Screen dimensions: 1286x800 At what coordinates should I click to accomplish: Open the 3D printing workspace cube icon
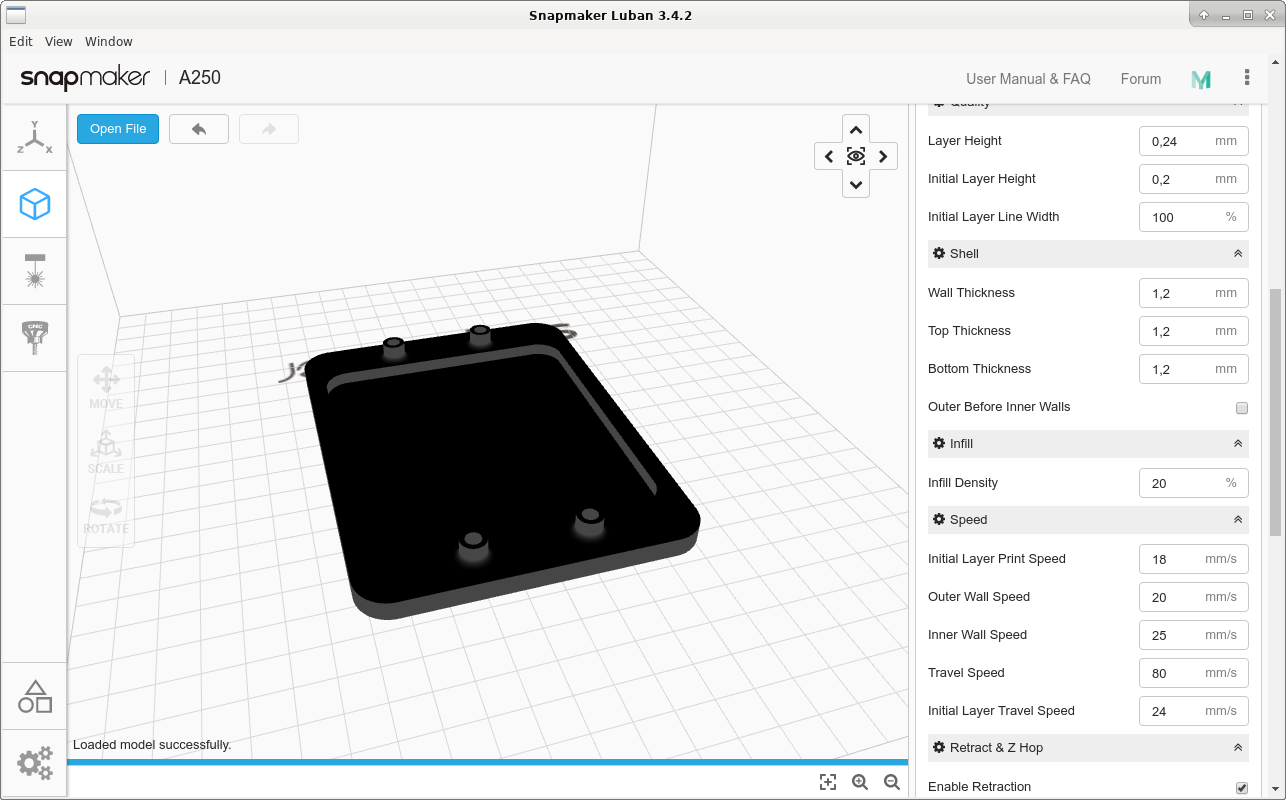coord(35,205)
